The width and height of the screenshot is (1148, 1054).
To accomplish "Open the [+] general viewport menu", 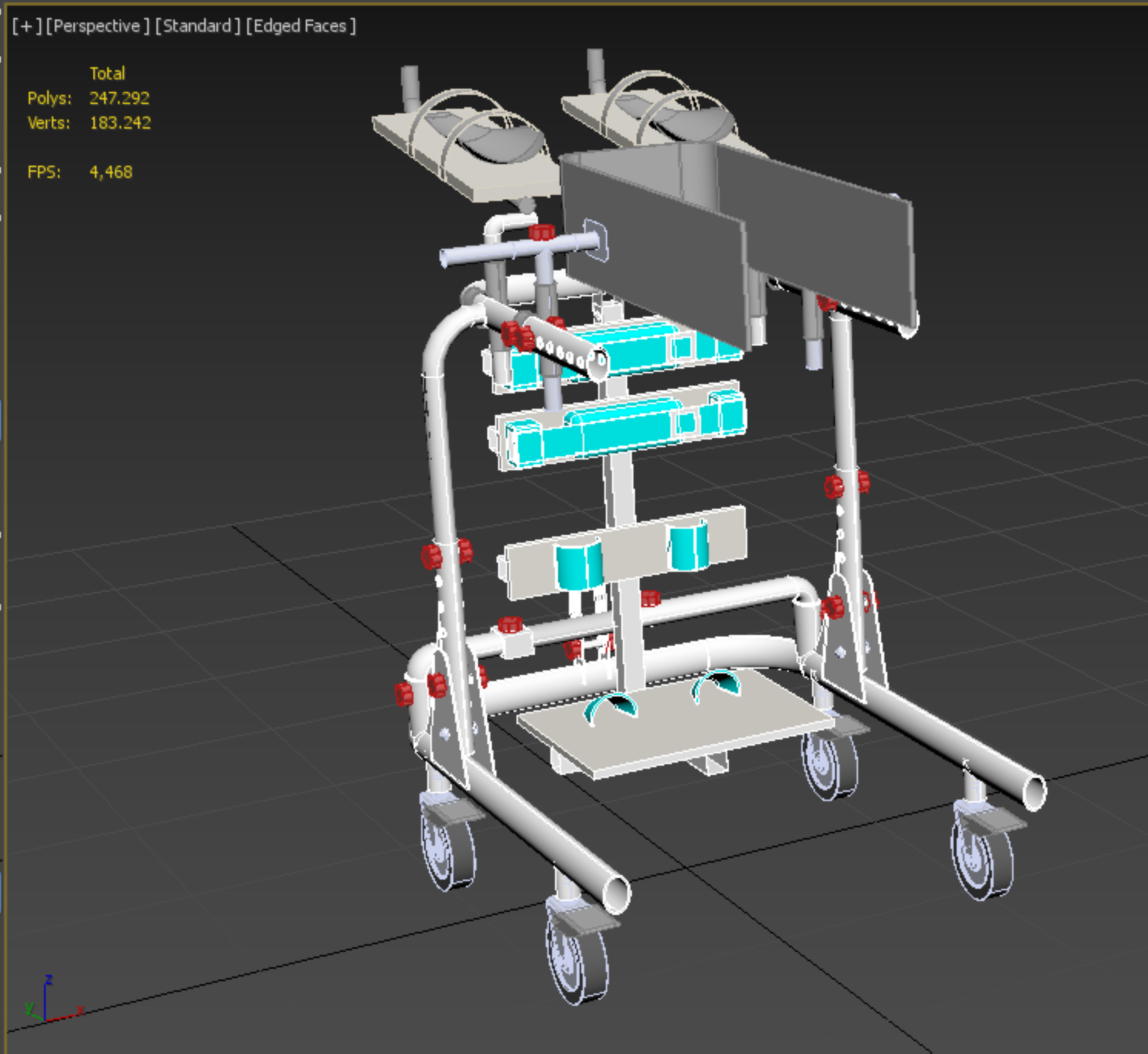I will (x=27, y=26).
